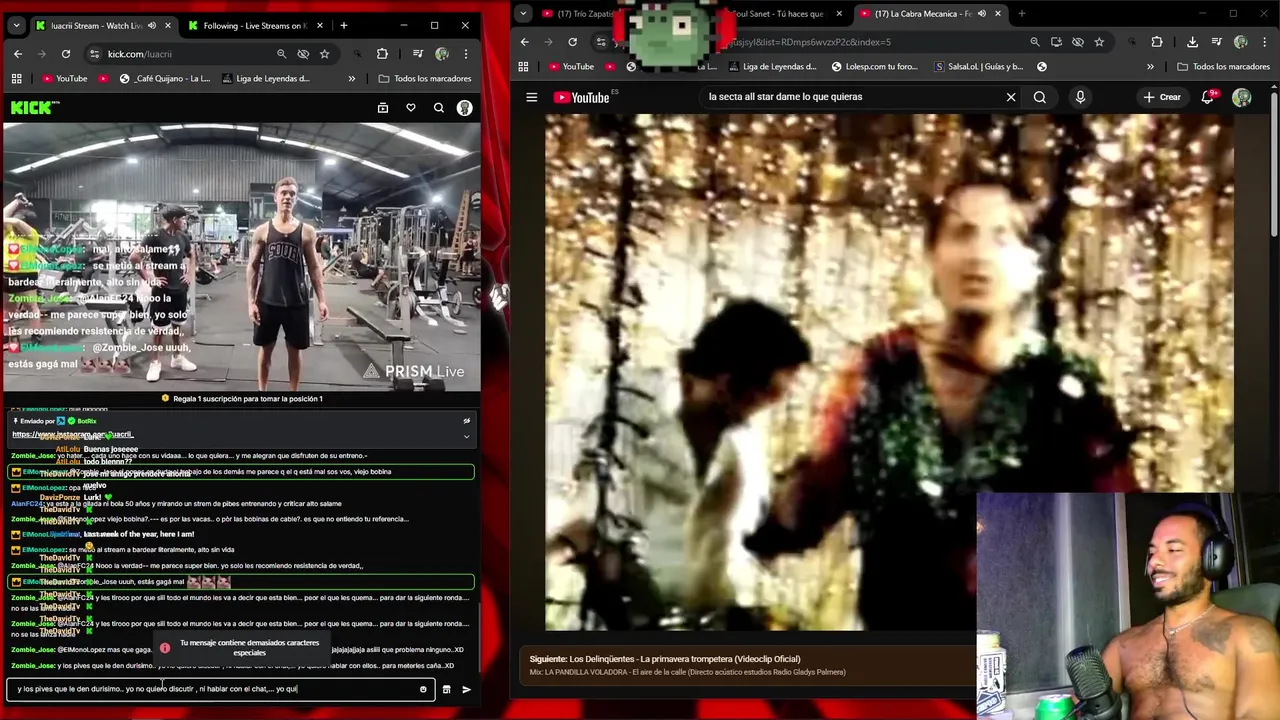Open the Kick following heart icon
The height and width of the screenshot is (720, 1280).
[411, 108]
